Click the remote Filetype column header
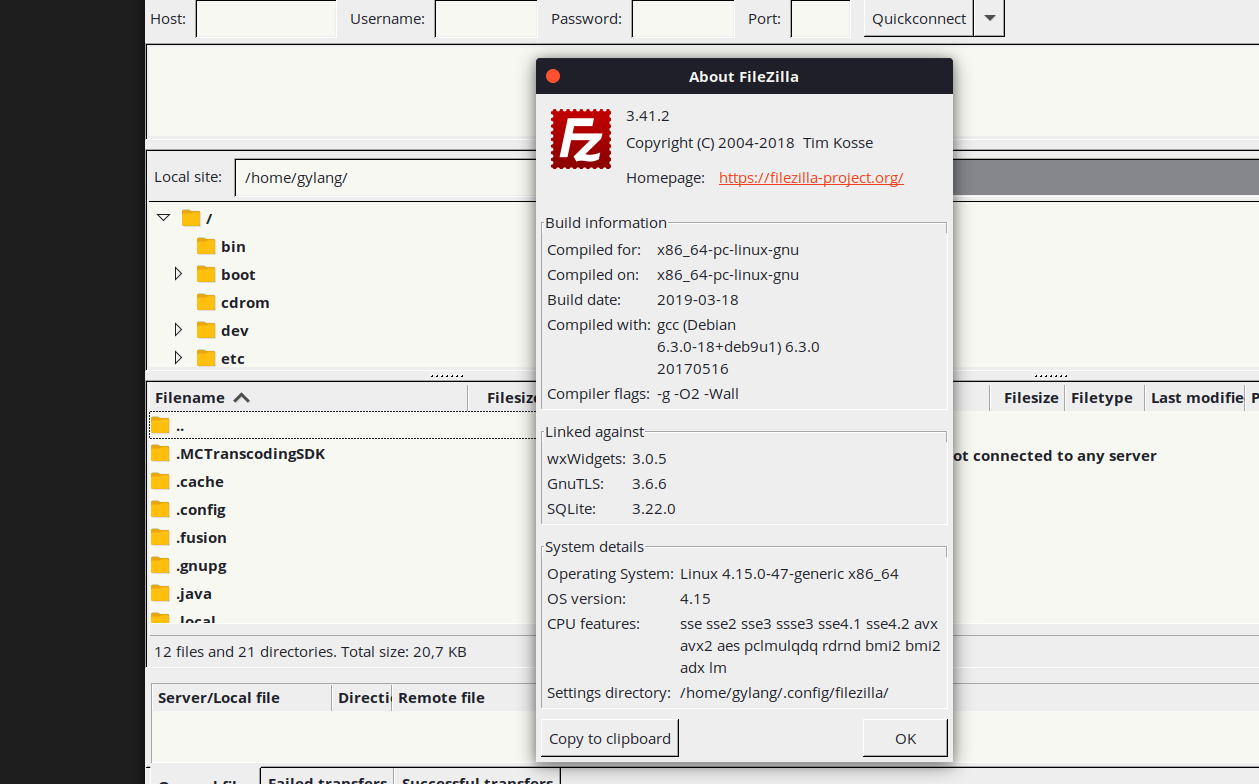This screenshot has height=784, width=1259. [1104, 398]
